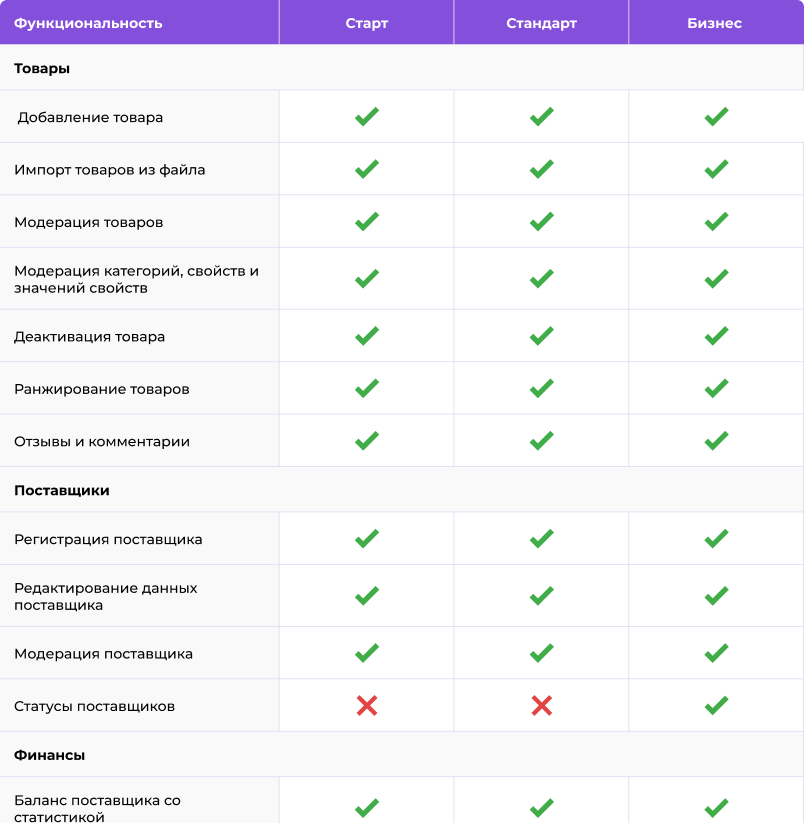This screenshot has width=804, height=823.
Task: Click the Бизнес checkmark for Баланс поставщика со статистикой
Action: [x=716, y=808]
